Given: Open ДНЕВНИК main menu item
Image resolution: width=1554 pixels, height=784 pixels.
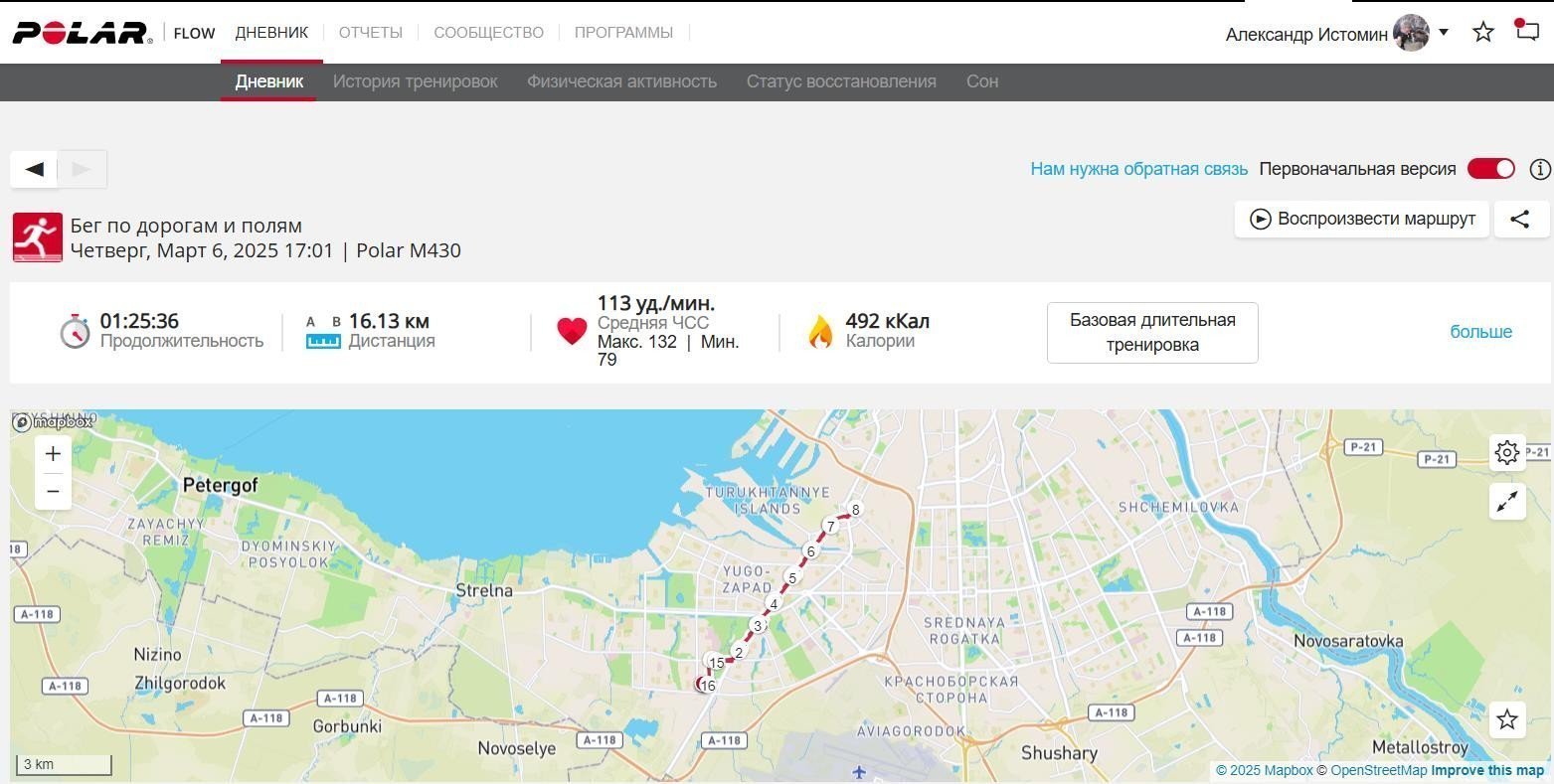Looking at the screenshot, I should (x=271, y=32).
